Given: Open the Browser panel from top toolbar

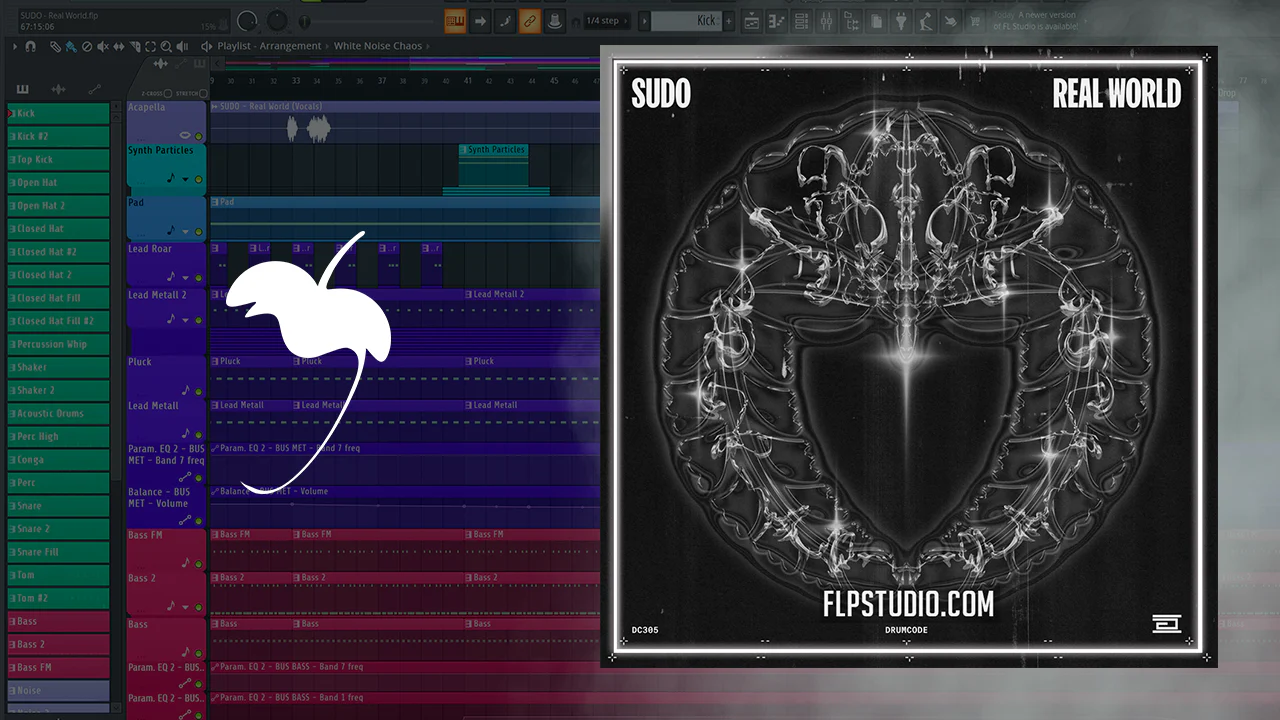Looking at the screenshot, I should tap(851, 21).
